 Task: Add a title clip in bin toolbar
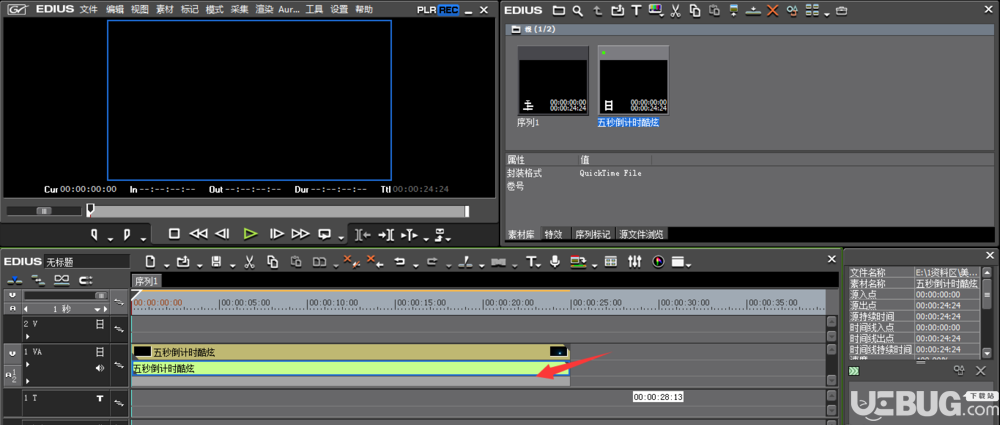click(x=636, y=10)
